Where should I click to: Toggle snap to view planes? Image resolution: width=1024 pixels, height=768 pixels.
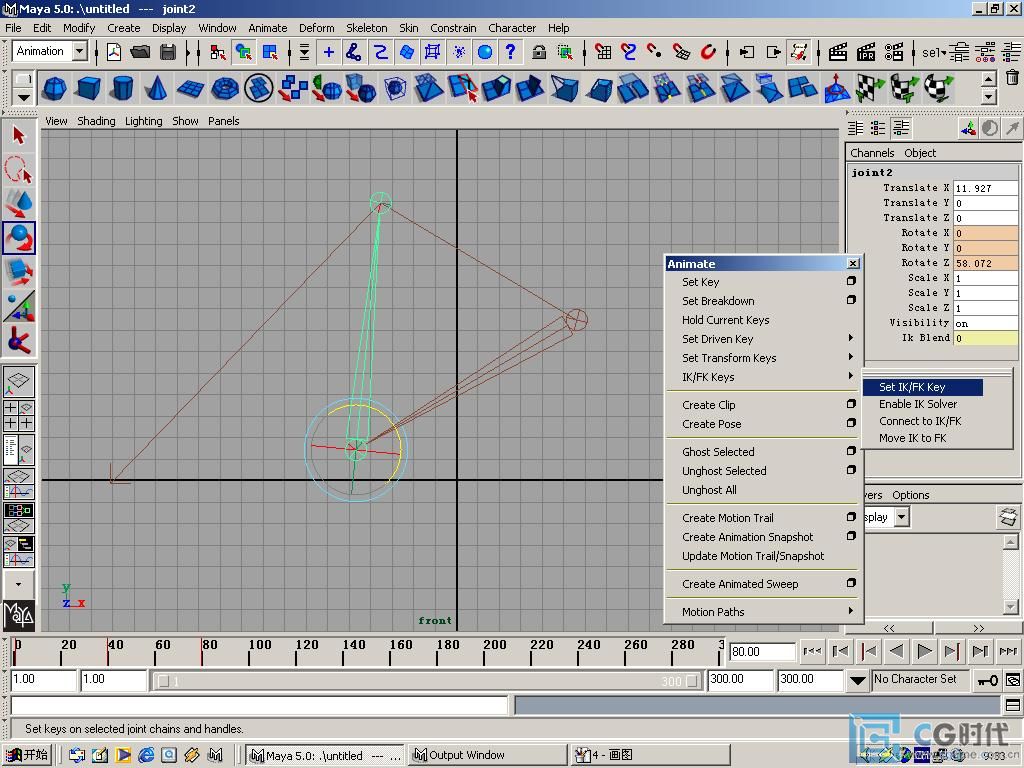(681, 52)
